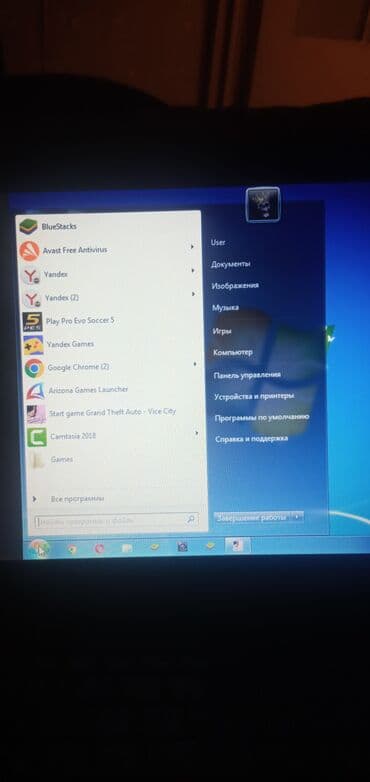370x782 pixels.
Task: Expand Camtasia 2018 jump list arrow
Action: point(196,433)
